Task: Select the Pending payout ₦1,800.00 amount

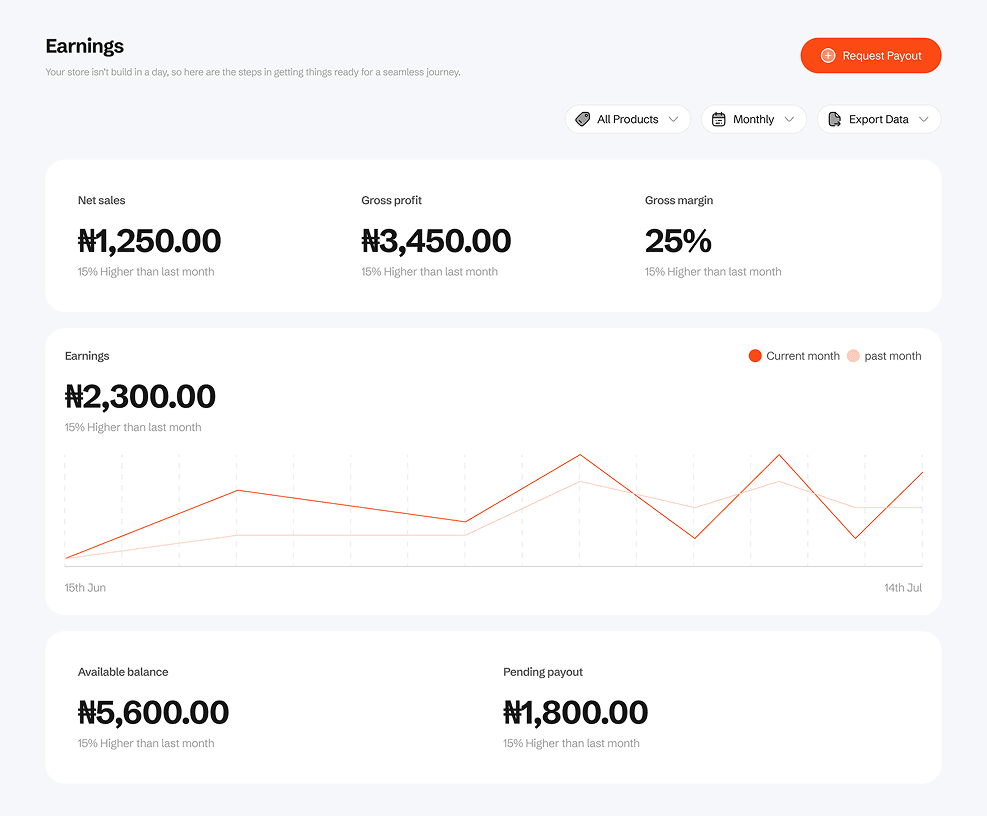Action: click(575, 713)
